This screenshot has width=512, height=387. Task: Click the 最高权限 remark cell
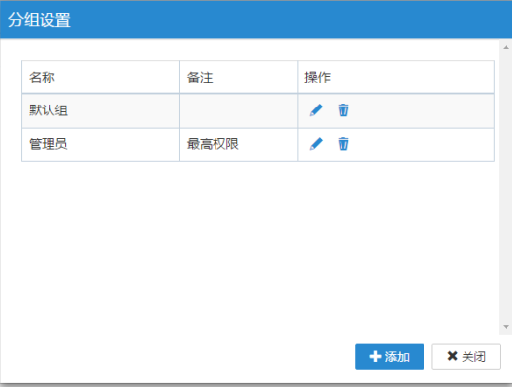coord(238,145)
